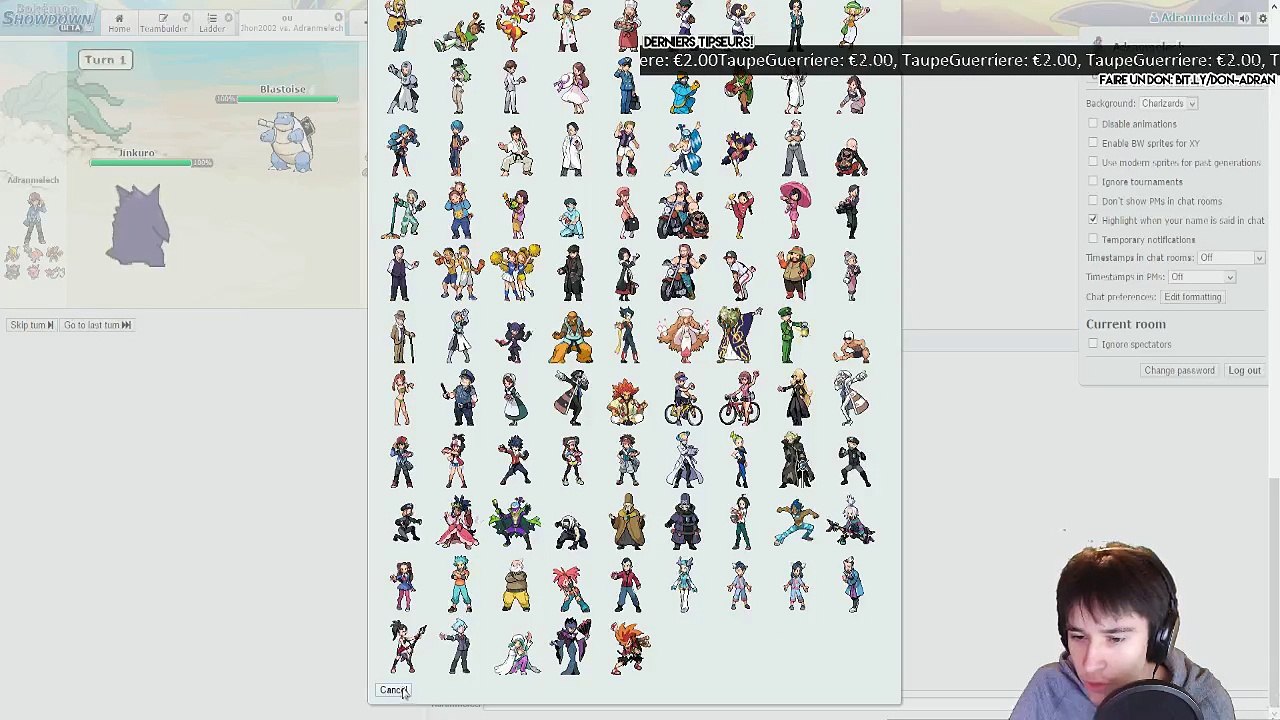This screenshot has width=1280, height=720.
Task: Click the Blastoise sprite in battle
Action: coord(287,142)
